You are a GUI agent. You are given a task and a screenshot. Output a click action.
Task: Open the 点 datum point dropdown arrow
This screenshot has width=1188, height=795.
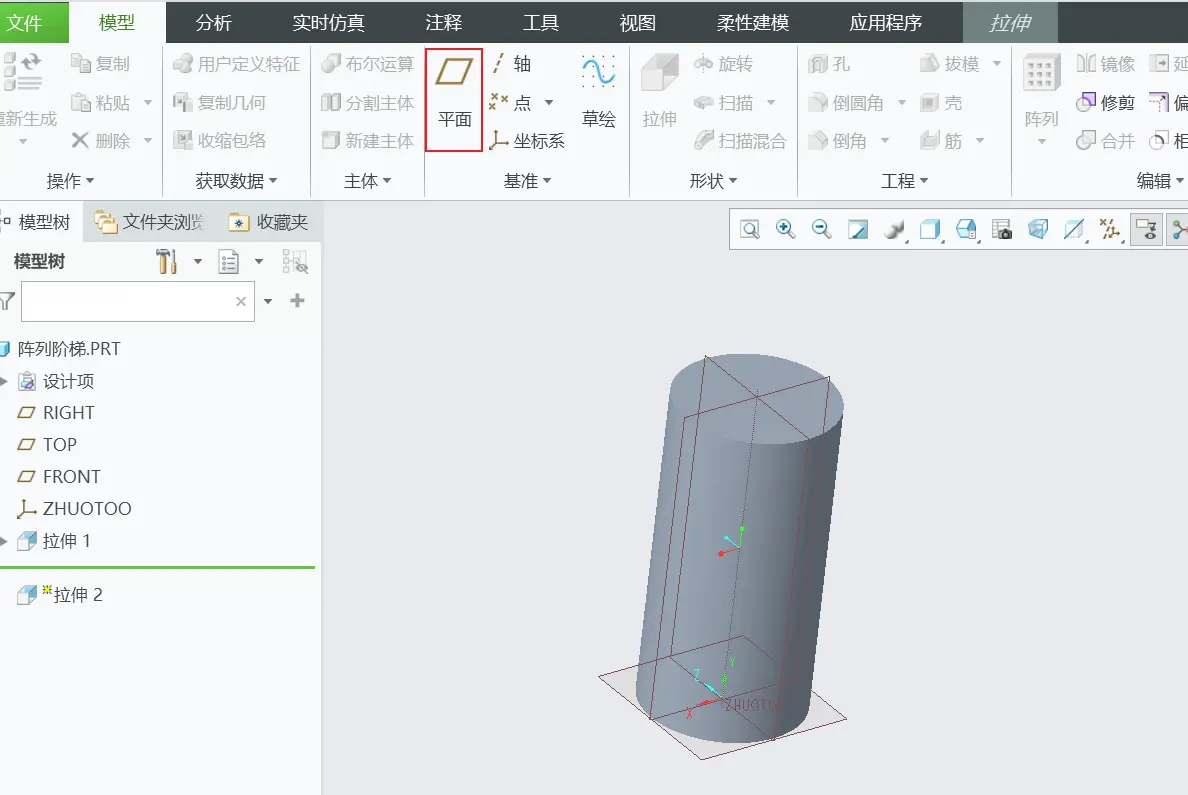[x=549, y=102]
